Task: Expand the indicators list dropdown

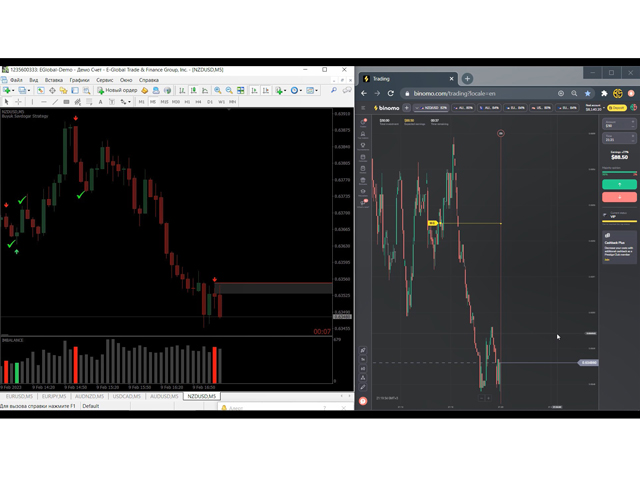Action: 285,90
